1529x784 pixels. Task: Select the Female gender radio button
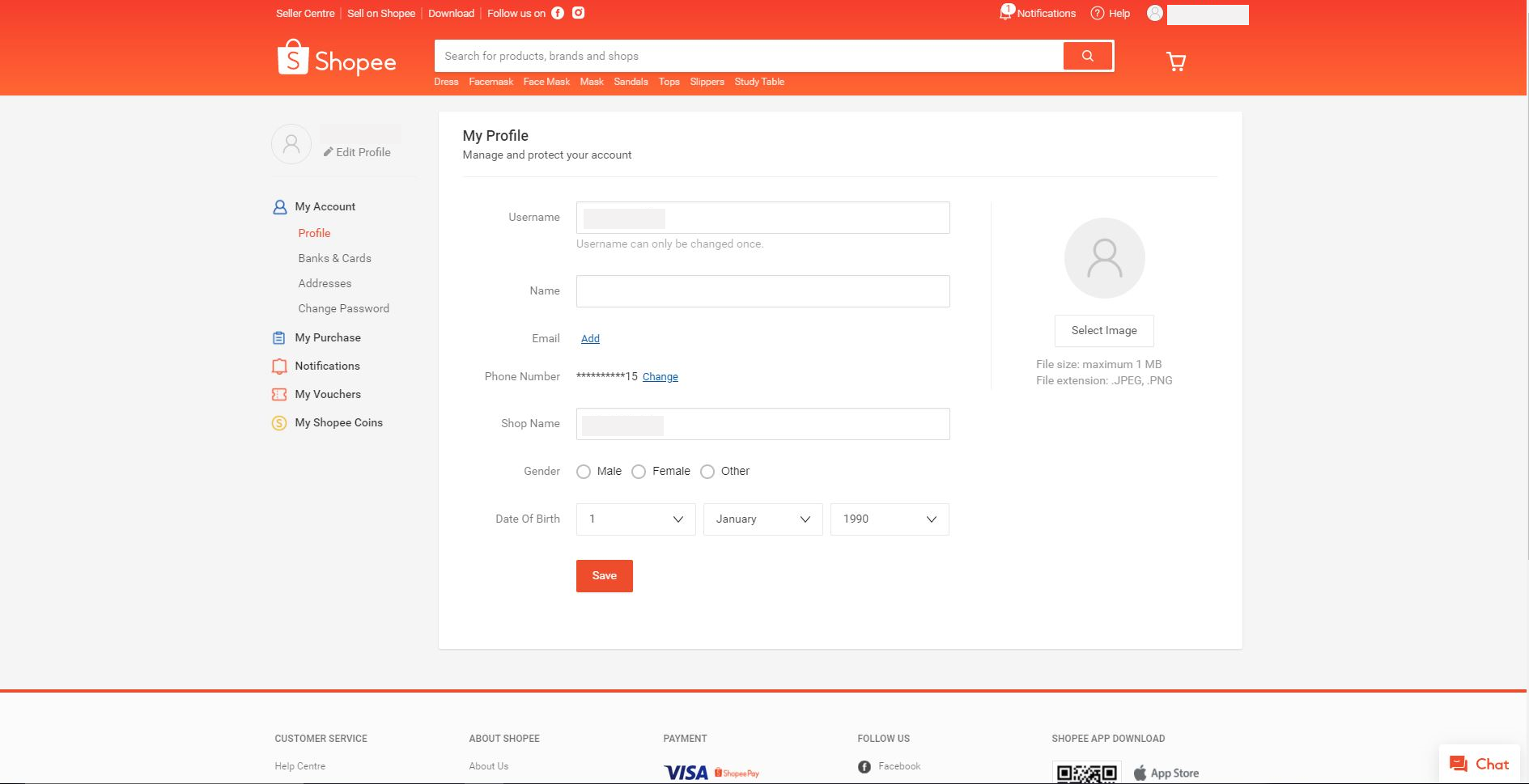(639, 472)
